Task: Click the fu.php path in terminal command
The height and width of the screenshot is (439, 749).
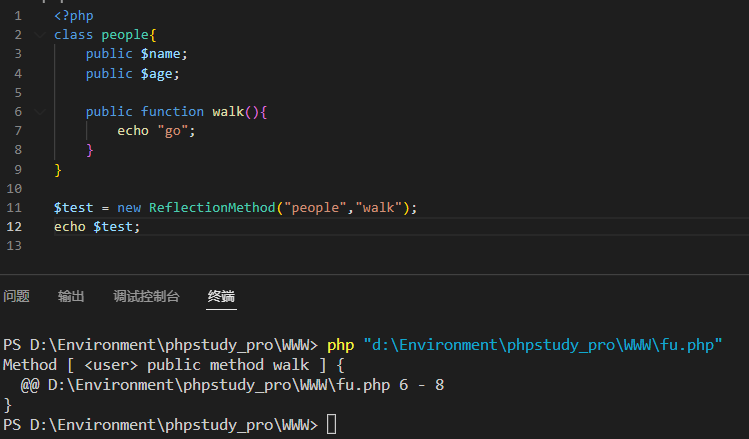Action: 543,345
